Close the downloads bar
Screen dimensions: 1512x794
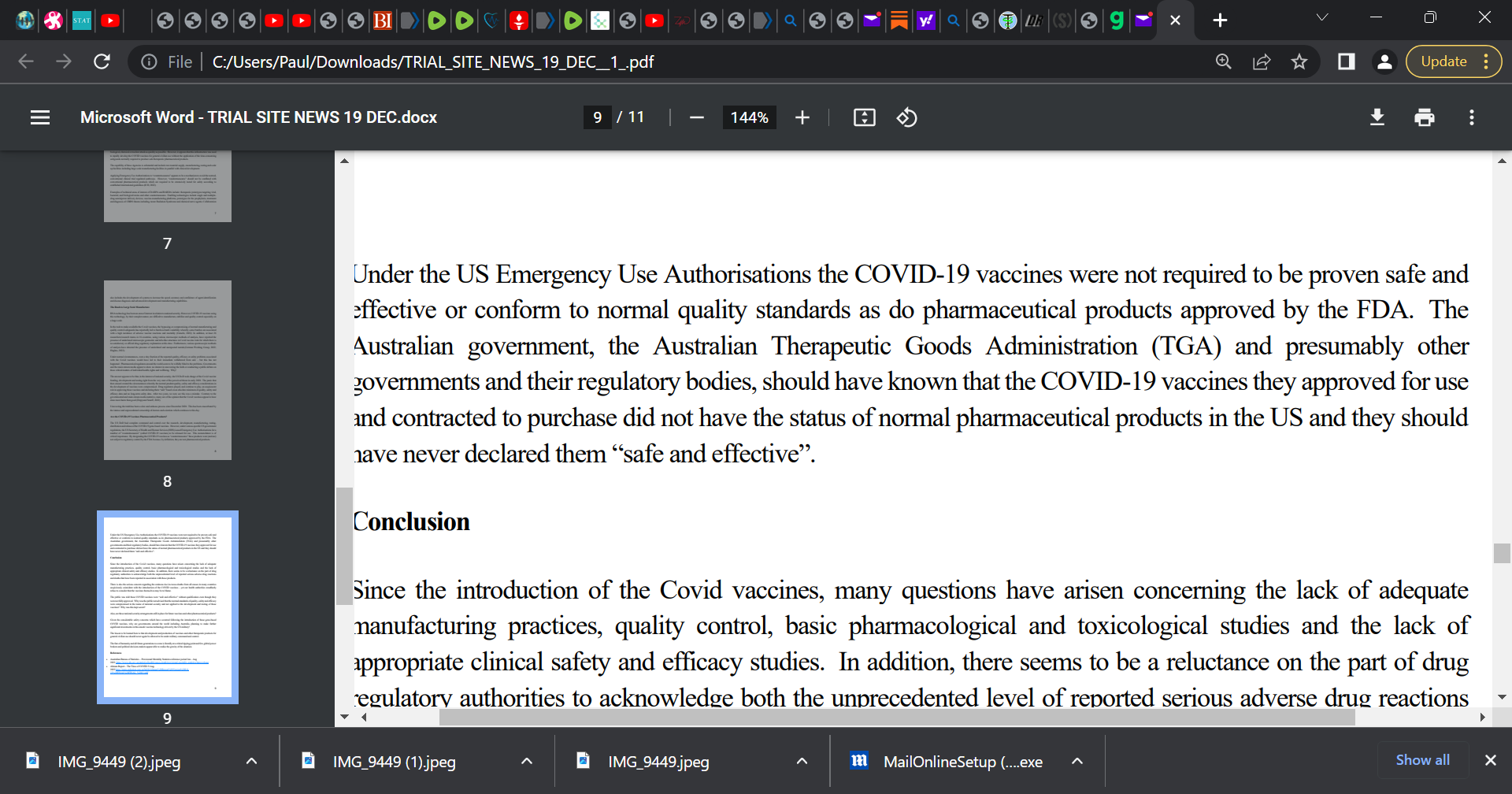1490,760
